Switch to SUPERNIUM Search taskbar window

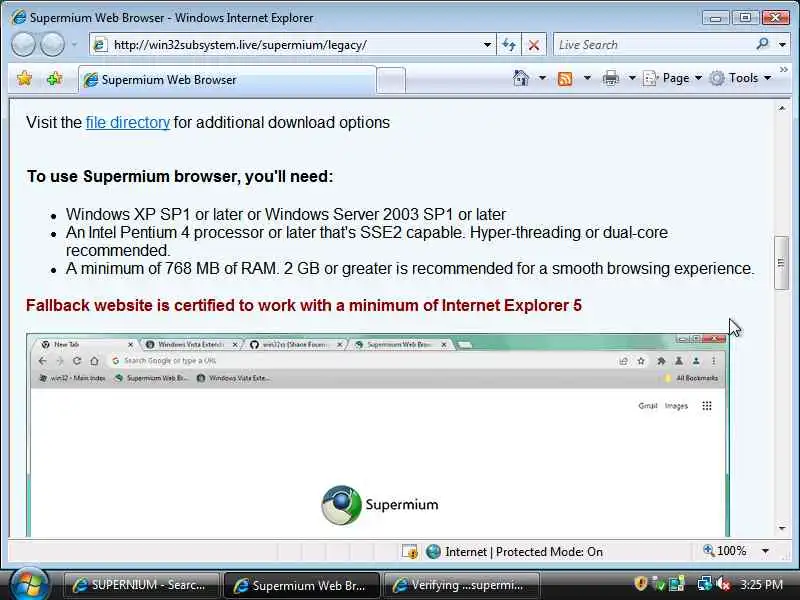[141, 585]
